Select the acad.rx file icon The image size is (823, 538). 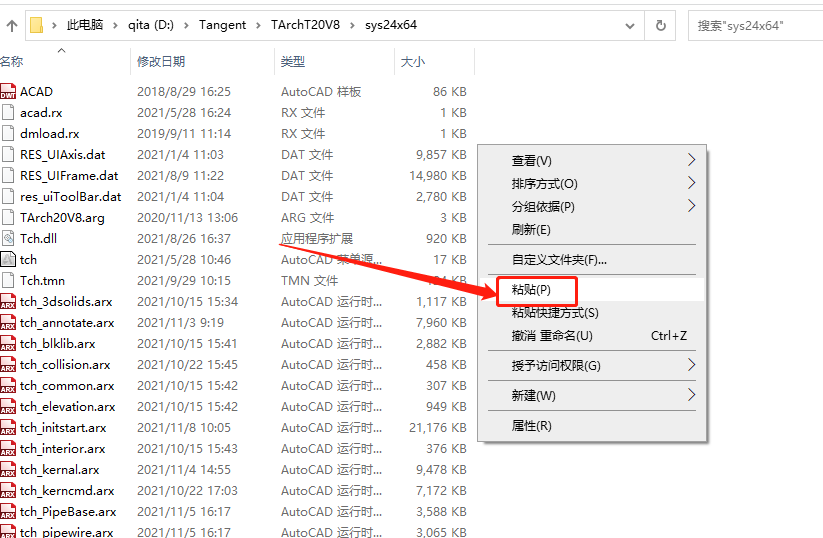click(x=8, y=113)
